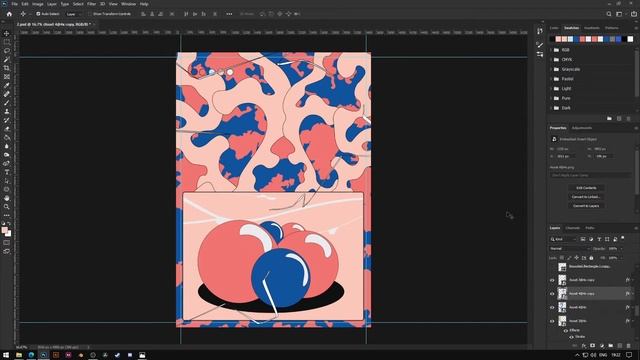The height and width of the screenshot is (360, 640).
Task: Pick the white swatch at row end
Action: point(630,39)
